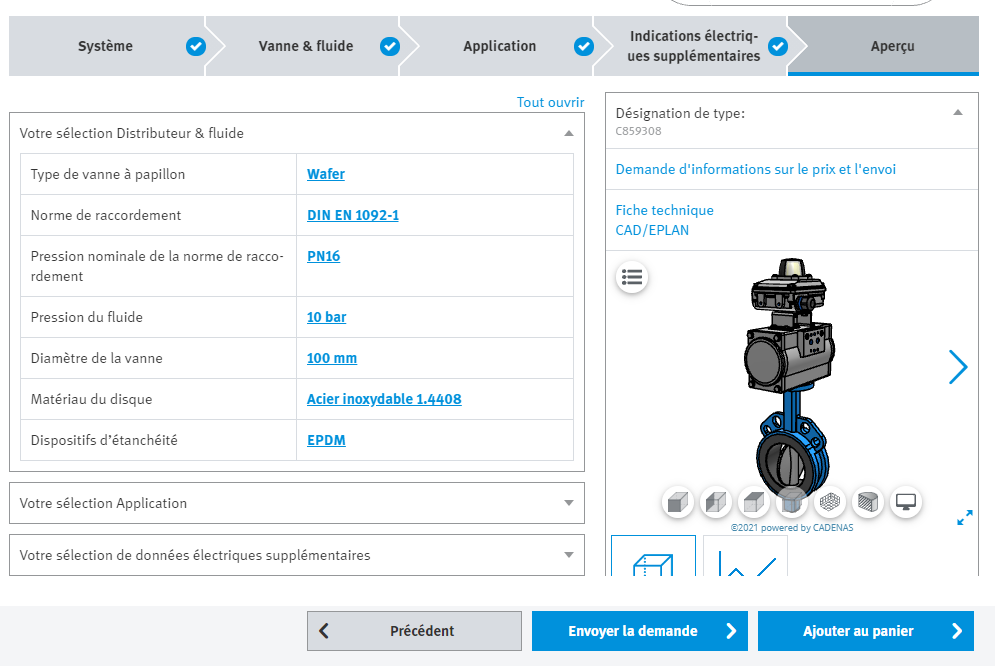The height and width of the screenshot is (667, 995).
Task: Apply the hatched section display mode
Action: click(x=868, y=502)
